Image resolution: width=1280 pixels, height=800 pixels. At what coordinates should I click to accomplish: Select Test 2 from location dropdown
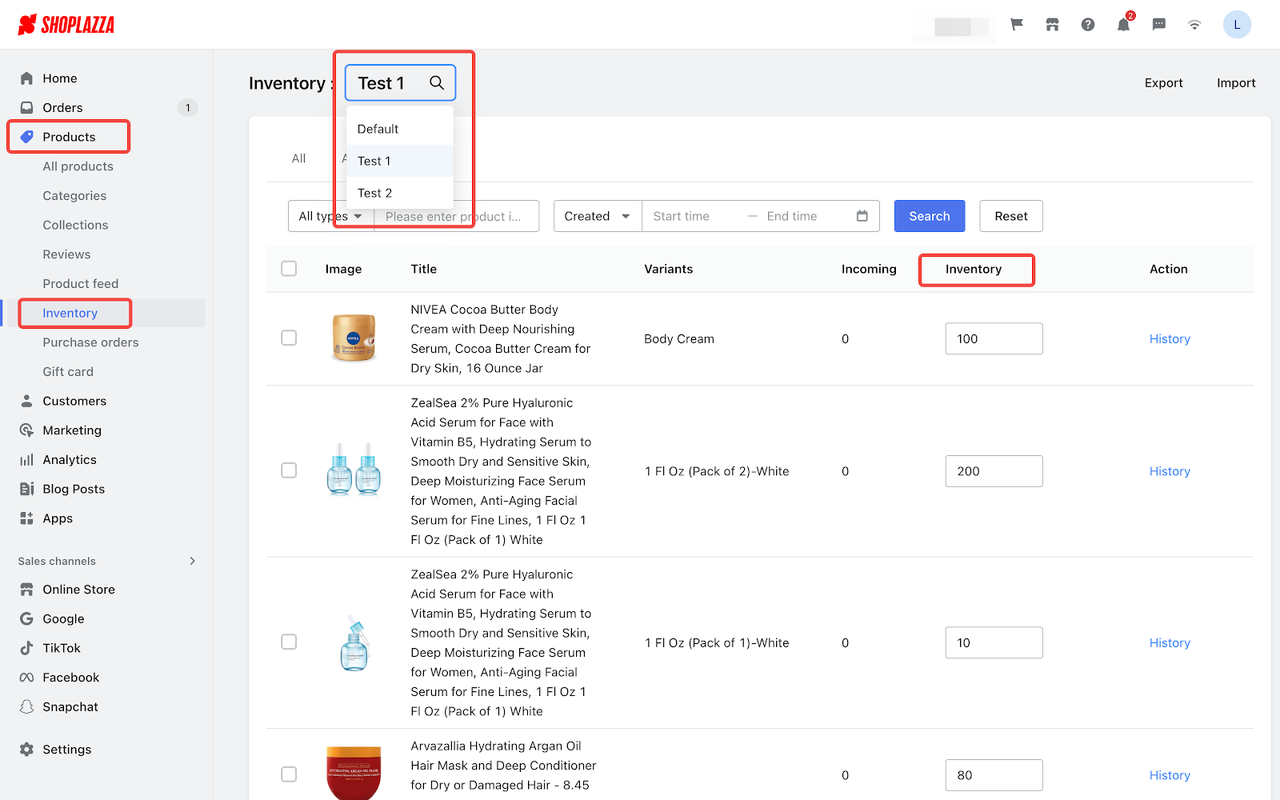coord(400,193)
